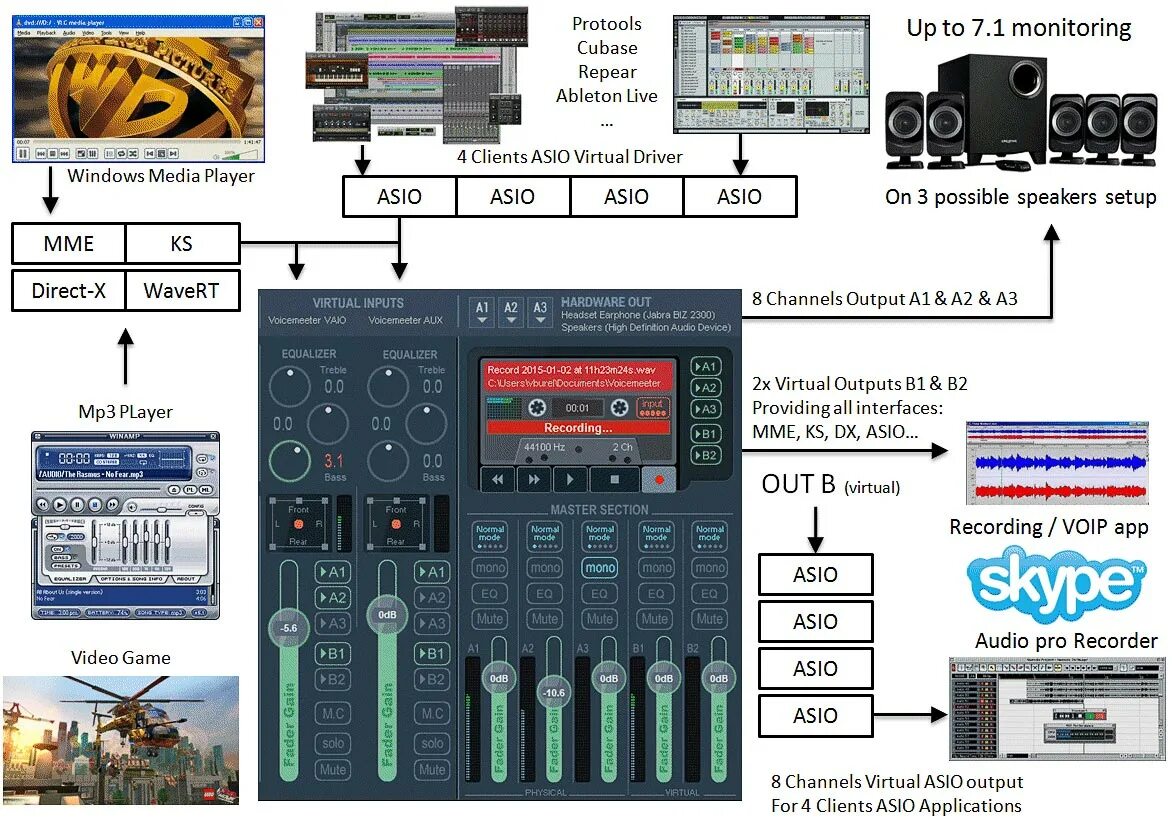Enable solo on the Voicemeeter VAIO strip
Viewport: 1172px width, 820px height.
pos(333,743)
